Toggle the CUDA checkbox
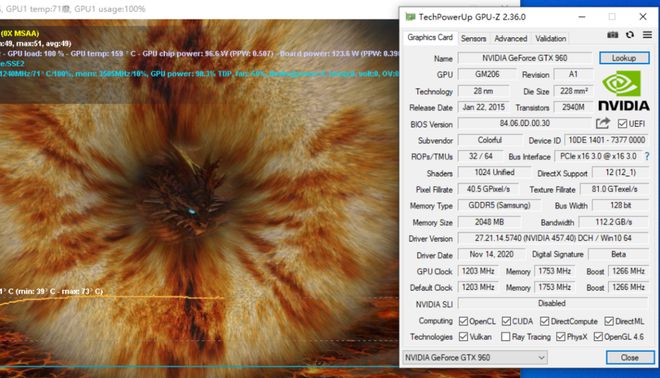This screenshot has width=660, height=378. 506,321
